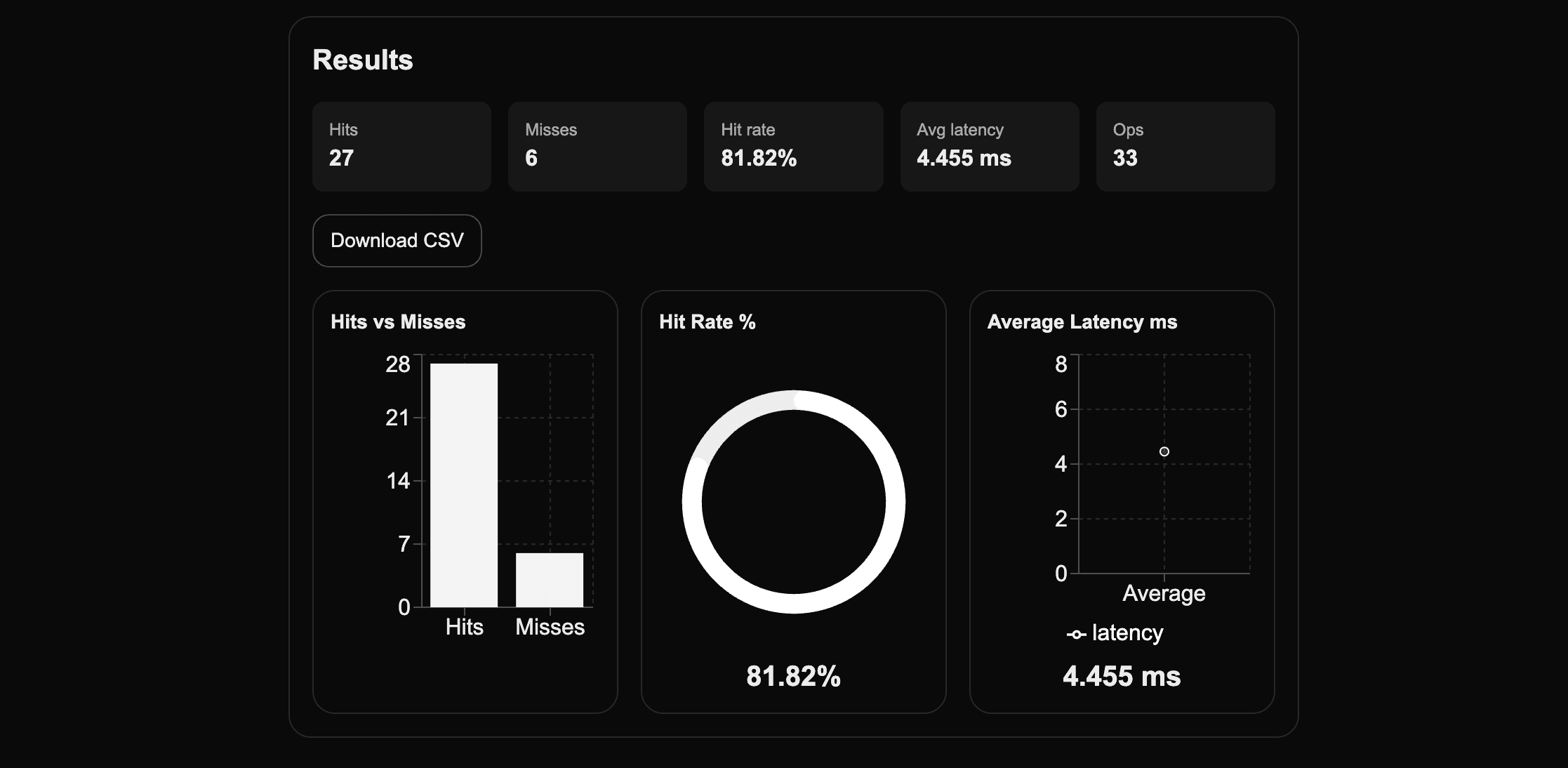Click the latency data point marker
This screenshot has width=1568, height=768.
point(1164,451)
